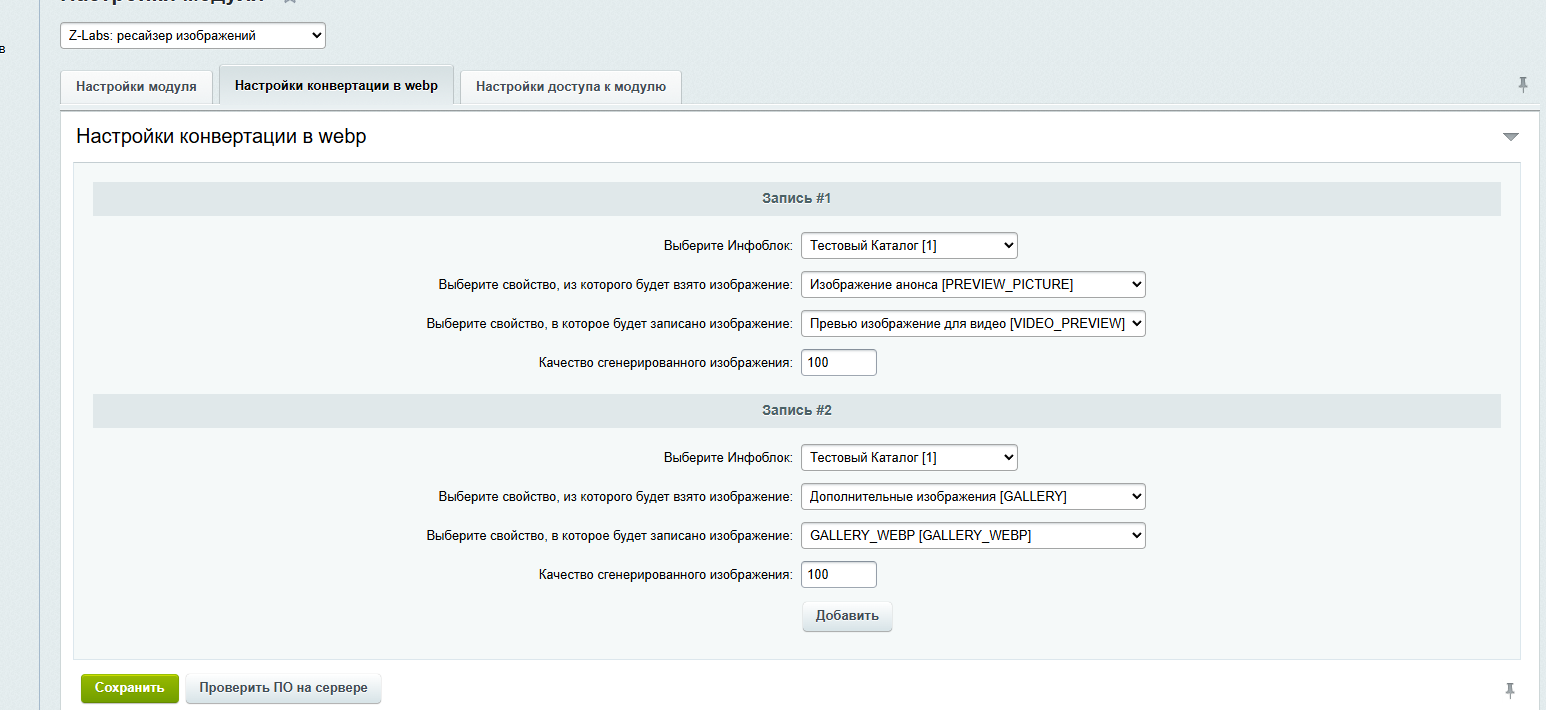Open Запись #2 Инфоблок dropdown
1546x710 pixels.
coord(909,457)
